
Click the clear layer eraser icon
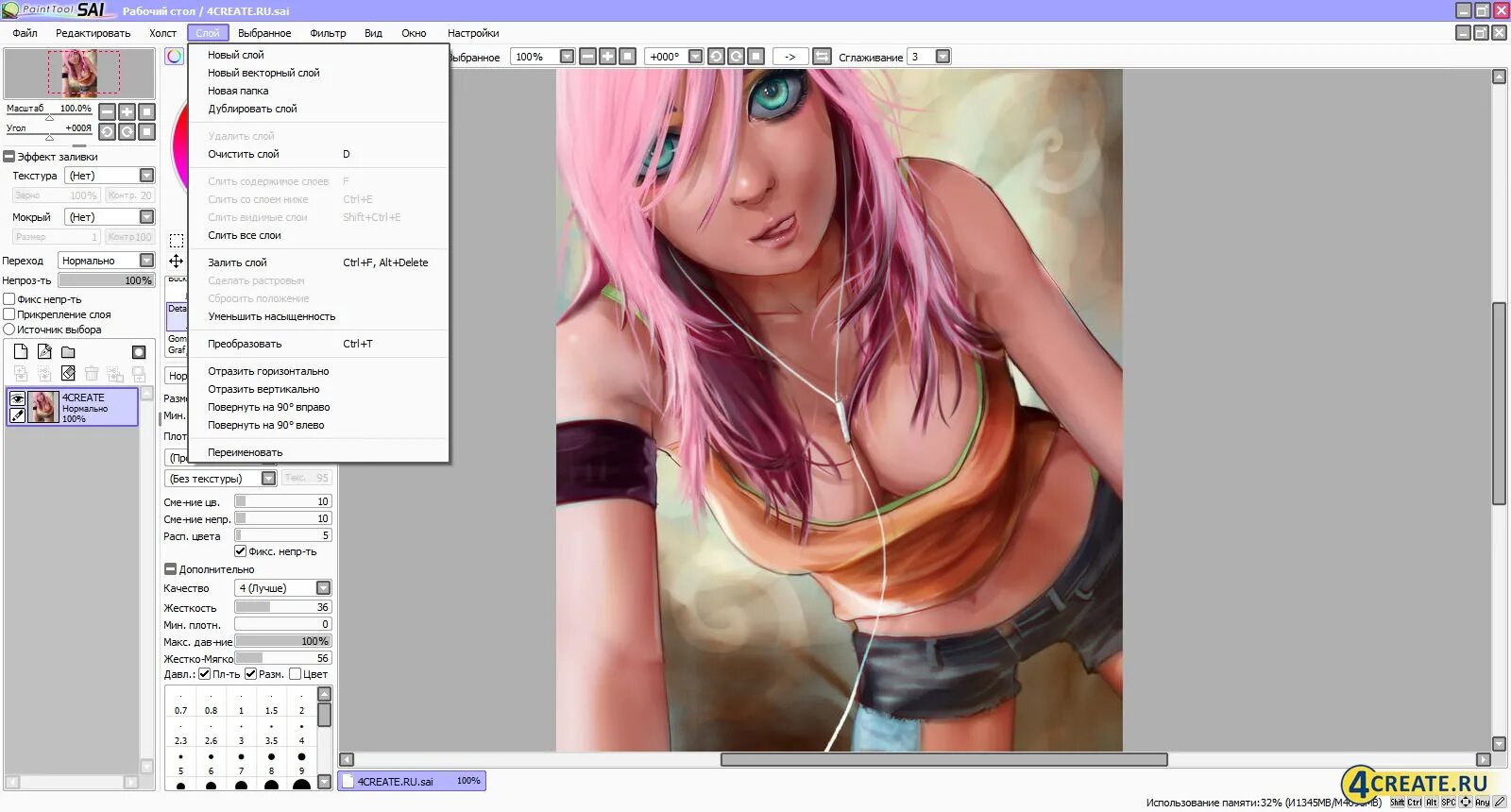pos(68,373)
